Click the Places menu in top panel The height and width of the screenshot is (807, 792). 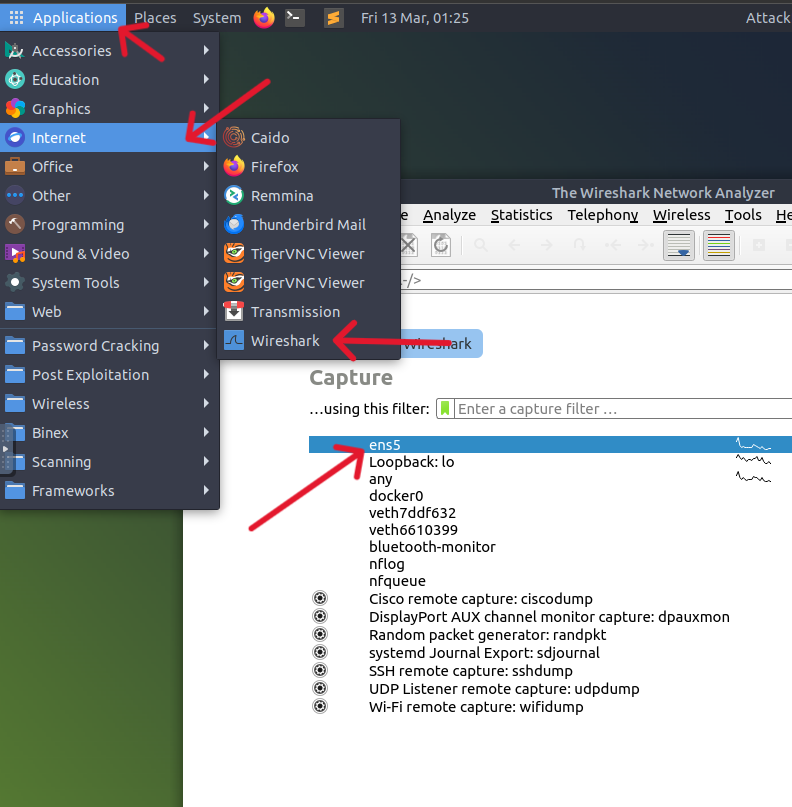coord(155,18)
